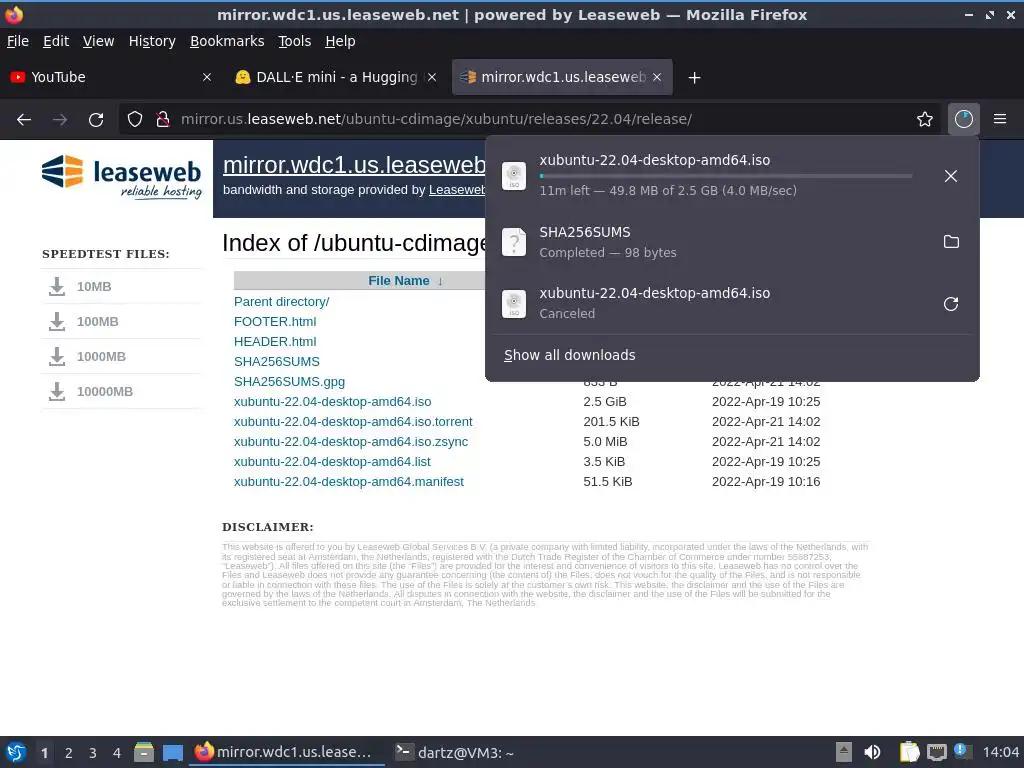Click the 201.5 KiB size cell
This screenshot has width=1024, height=768.
coord(611,422)
